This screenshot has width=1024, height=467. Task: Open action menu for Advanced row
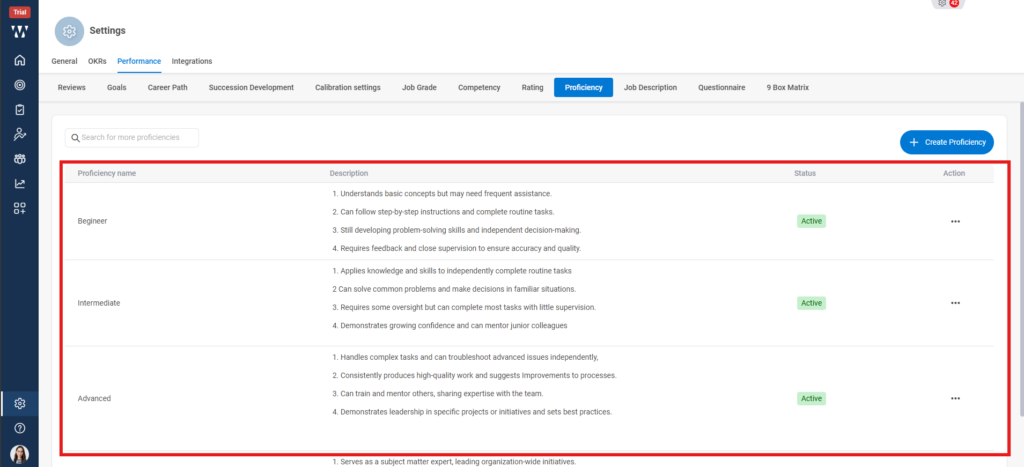(955, 398)
